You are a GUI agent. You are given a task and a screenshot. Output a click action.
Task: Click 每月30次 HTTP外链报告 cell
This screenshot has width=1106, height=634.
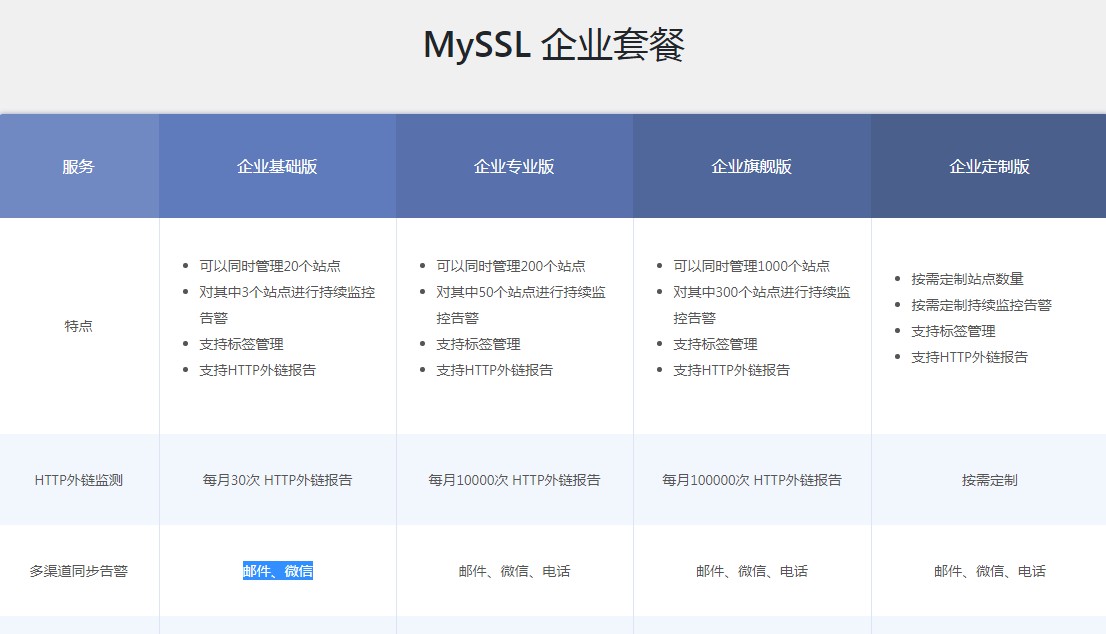(277, 480)
